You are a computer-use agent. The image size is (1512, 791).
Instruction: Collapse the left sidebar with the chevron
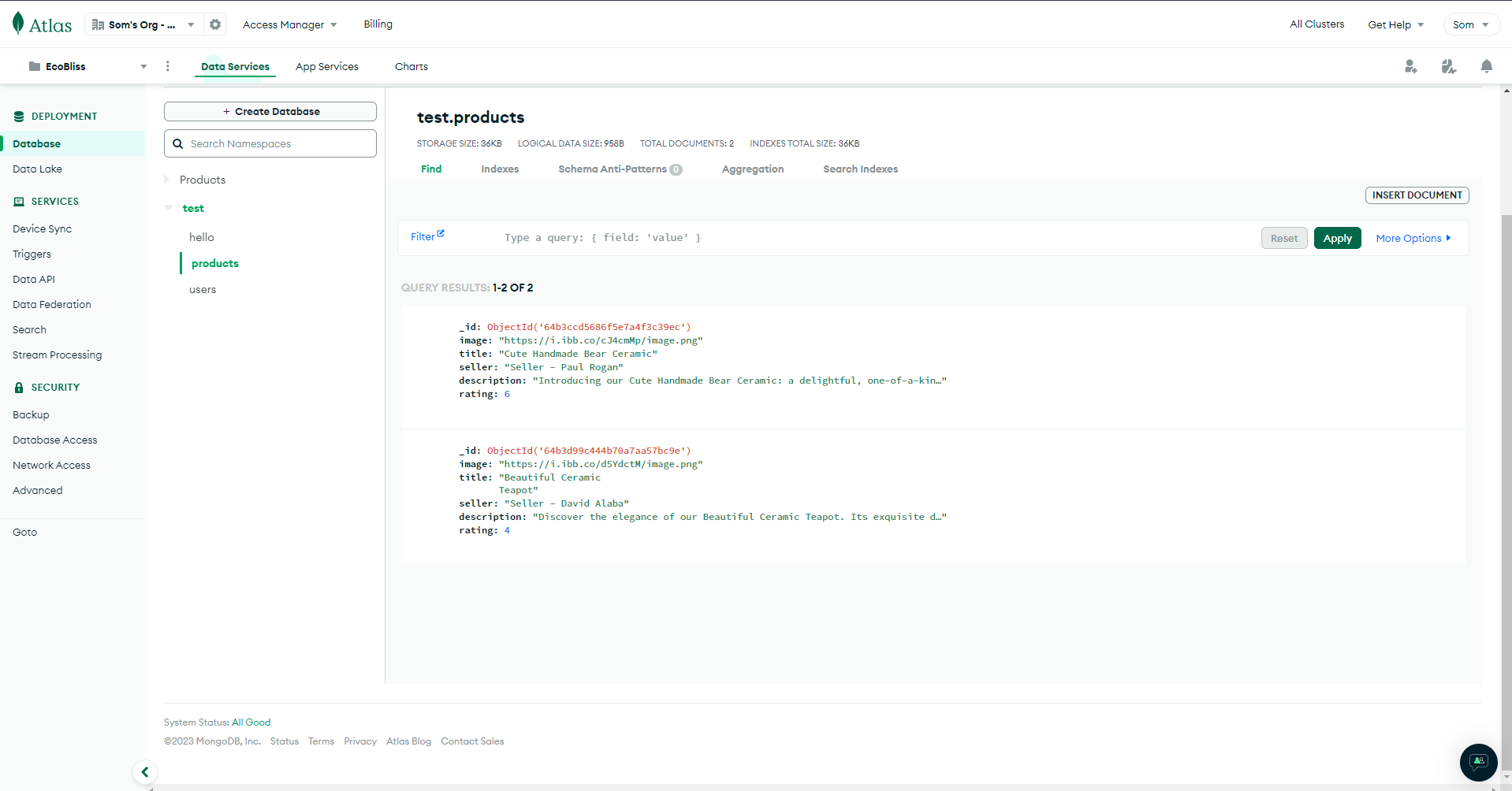tap(145, 772)
